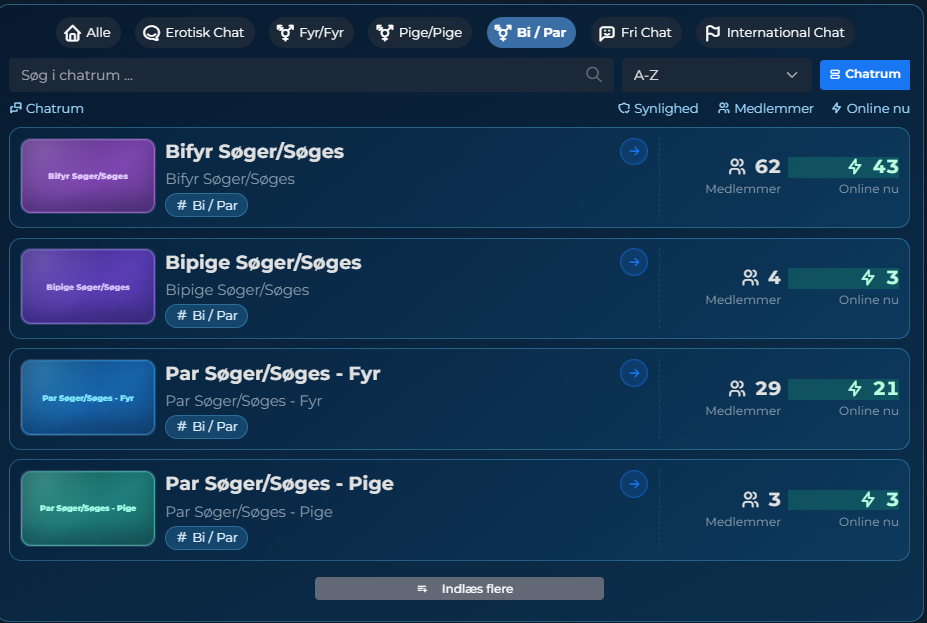The image size is (927, 623).
Task: Click the blue Chatrum button
Action: [x=864, y=74]
